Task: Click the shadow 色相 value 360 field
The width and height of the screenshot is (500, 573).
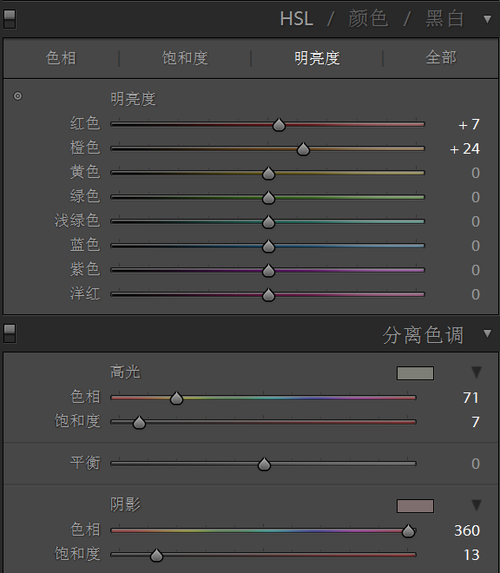Action: coord(467,531)
